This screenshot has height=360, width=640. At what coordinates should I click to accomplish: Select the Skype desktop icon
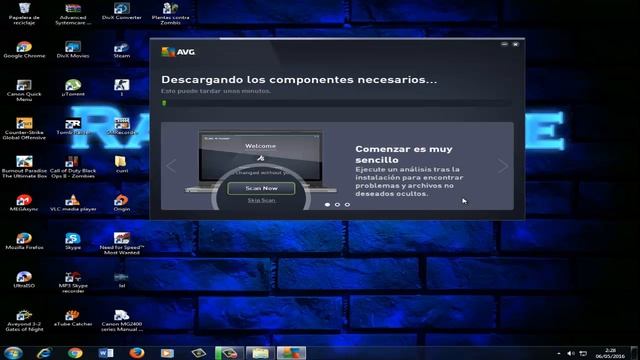coord(73,241)
